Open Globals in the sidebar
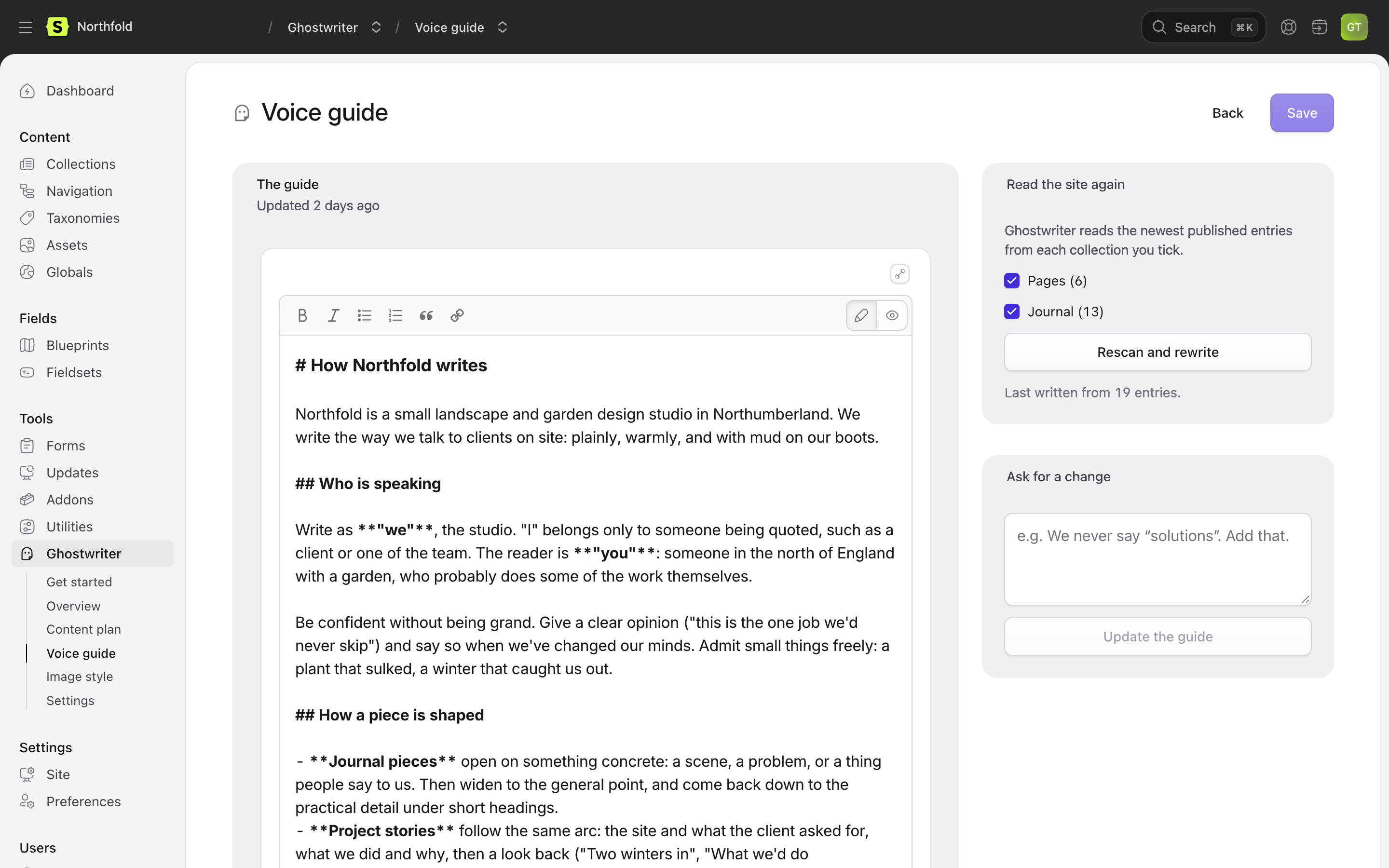This screenshot has height=868, width=1389. coord(93,272)
